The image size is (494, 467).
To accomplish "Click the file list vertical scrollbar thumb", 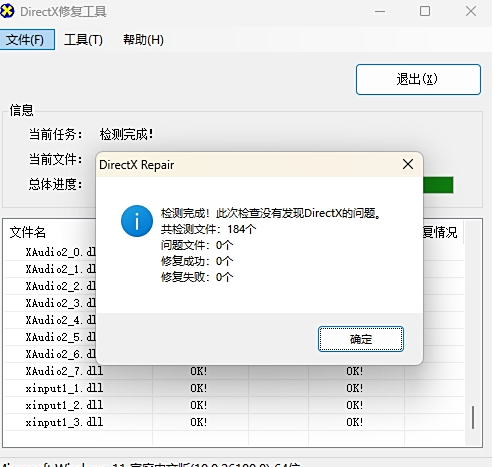I will (473, 417).
